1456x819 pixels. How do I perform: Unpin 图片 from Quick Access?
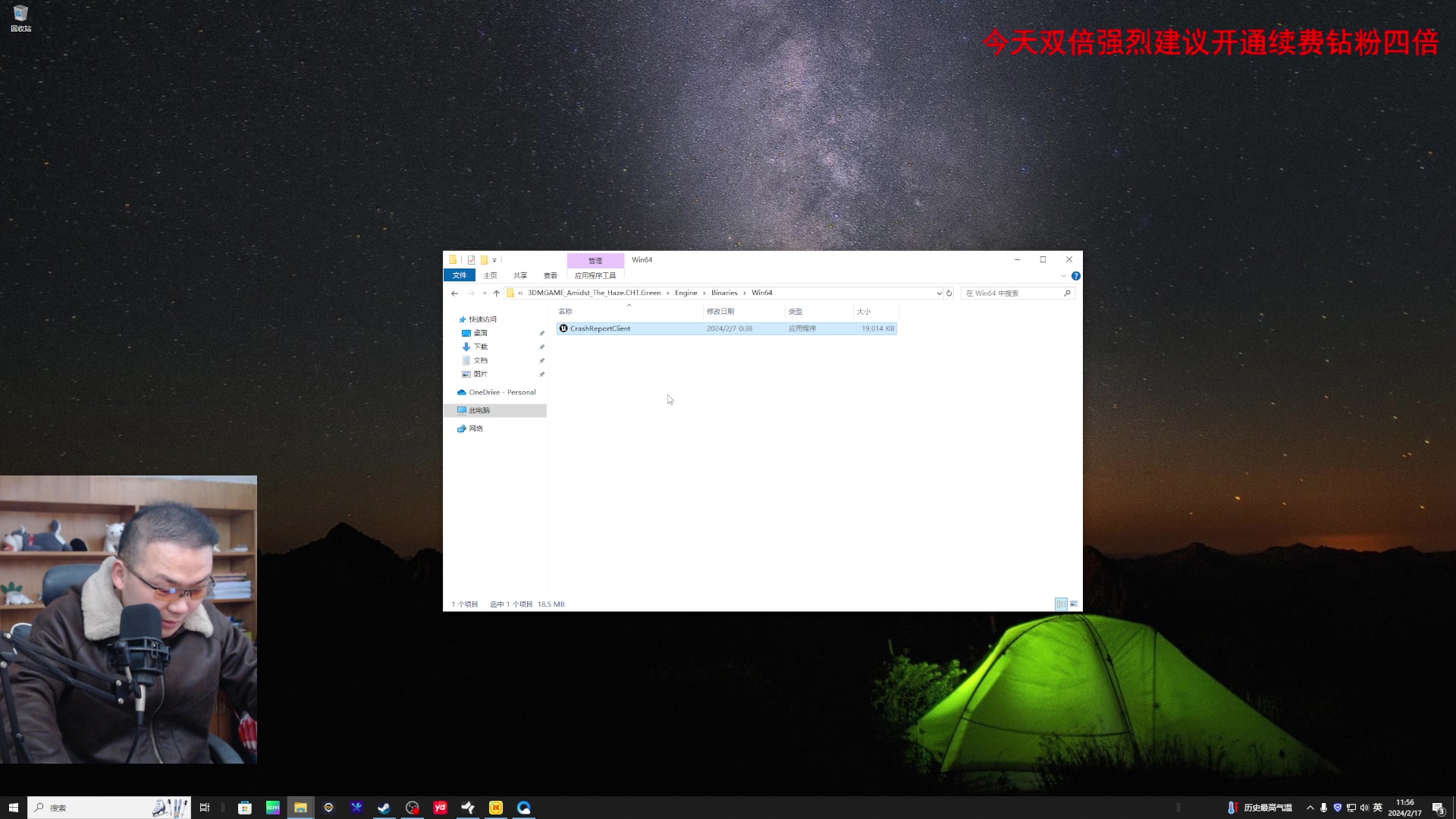(541, 374)
